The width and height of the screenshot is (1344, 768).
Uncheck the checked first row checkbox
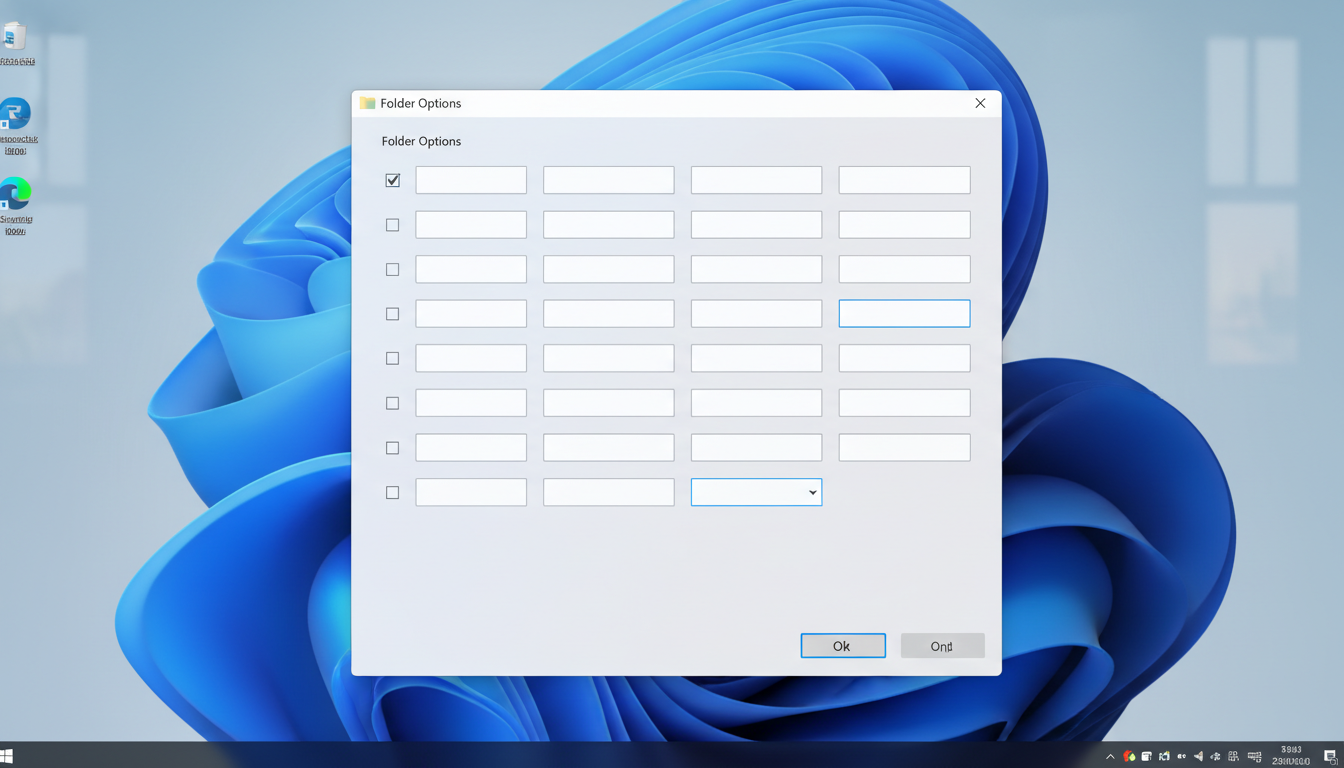392,180
